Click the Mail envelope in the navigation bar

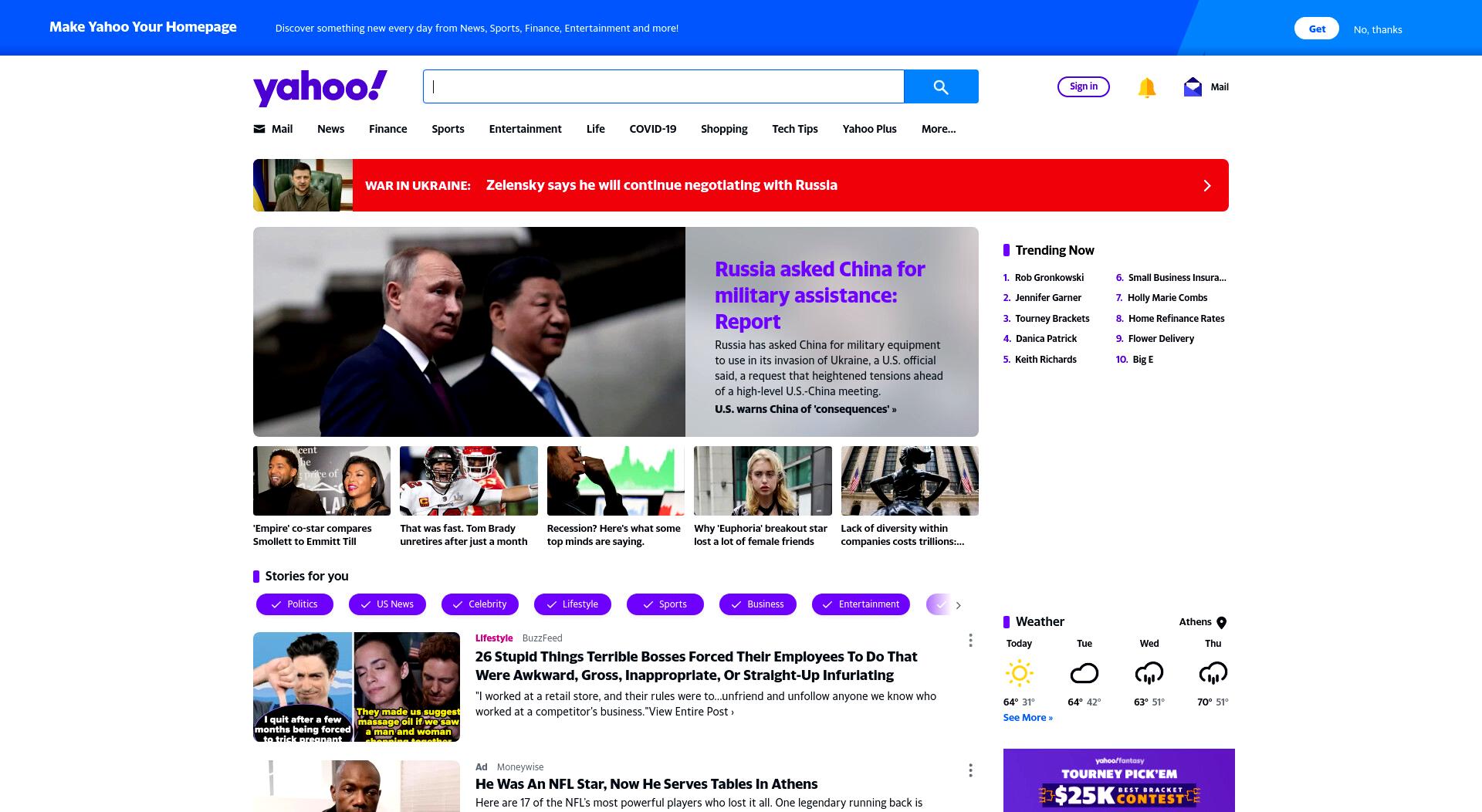(x=259, y=129)
